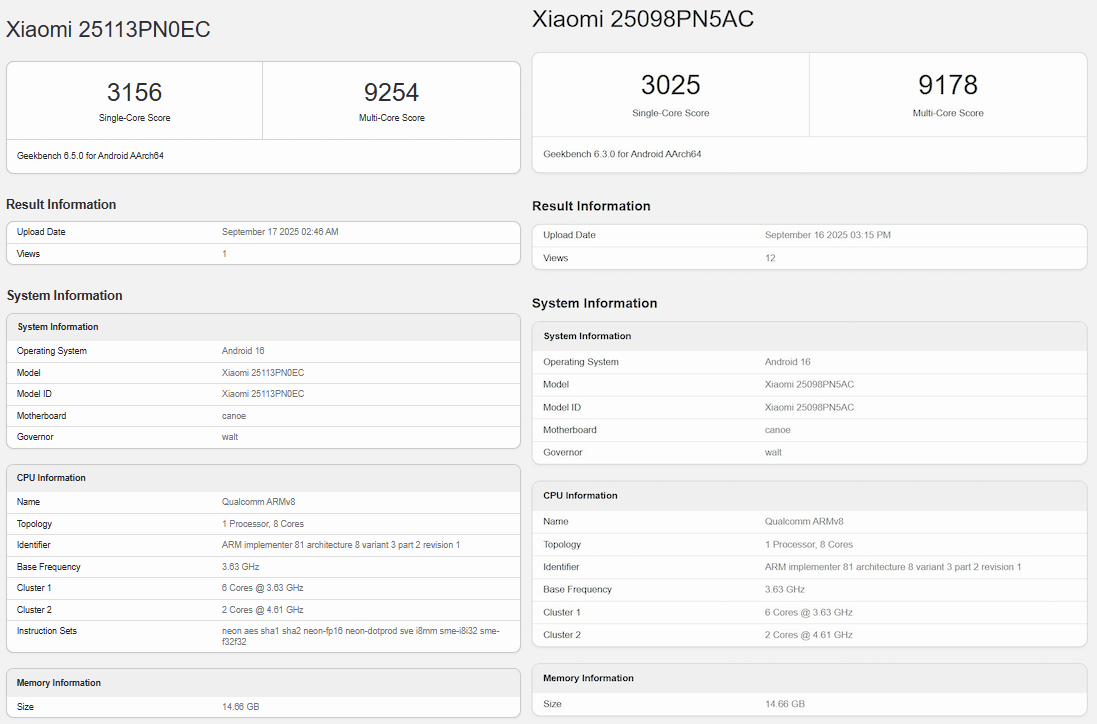
Task: Click the Instruction Sets row label
Action: [x=47, y=631]
